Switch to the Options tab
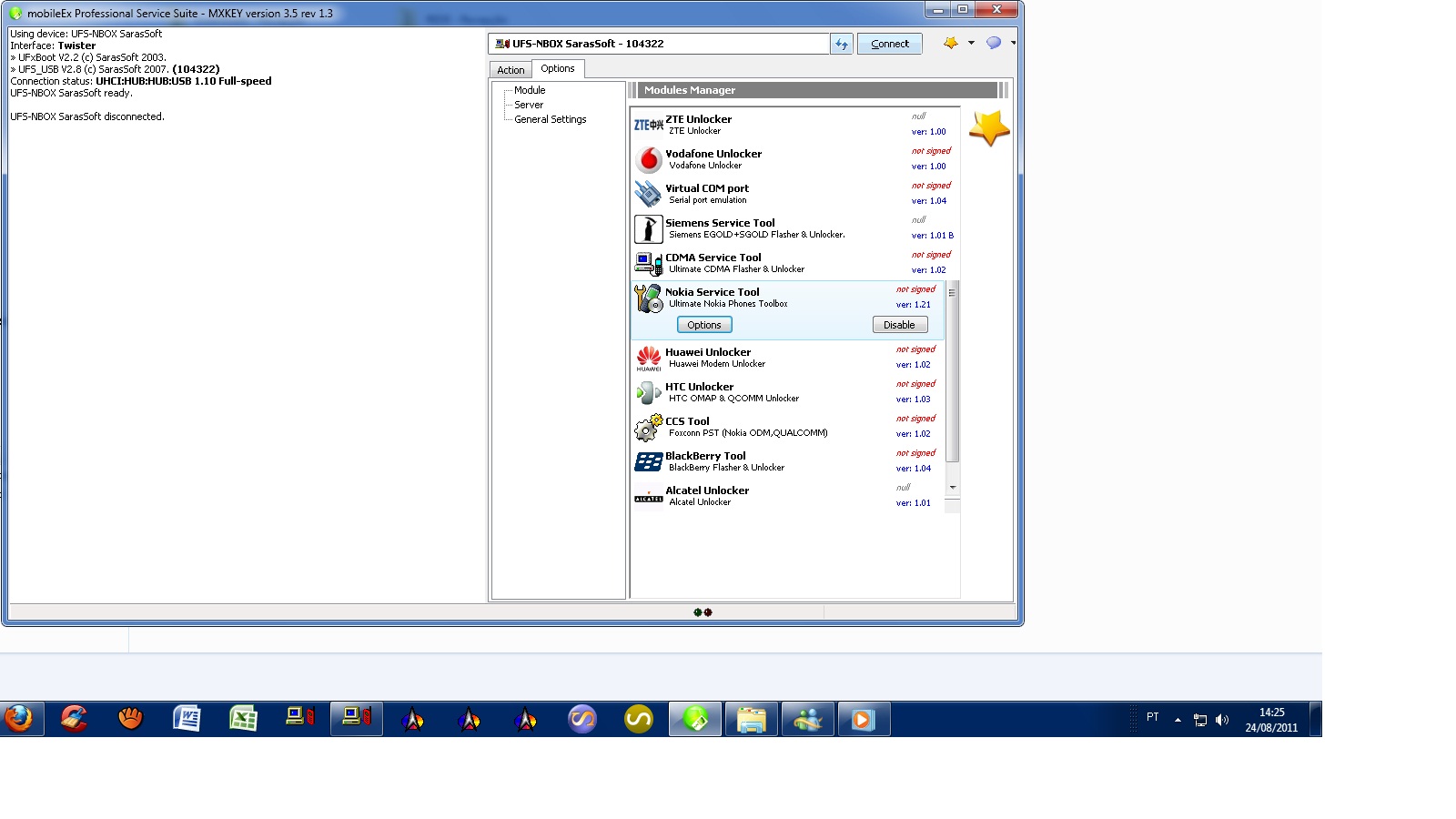This screenshot has width=1456, height=819. pos(557,68)
